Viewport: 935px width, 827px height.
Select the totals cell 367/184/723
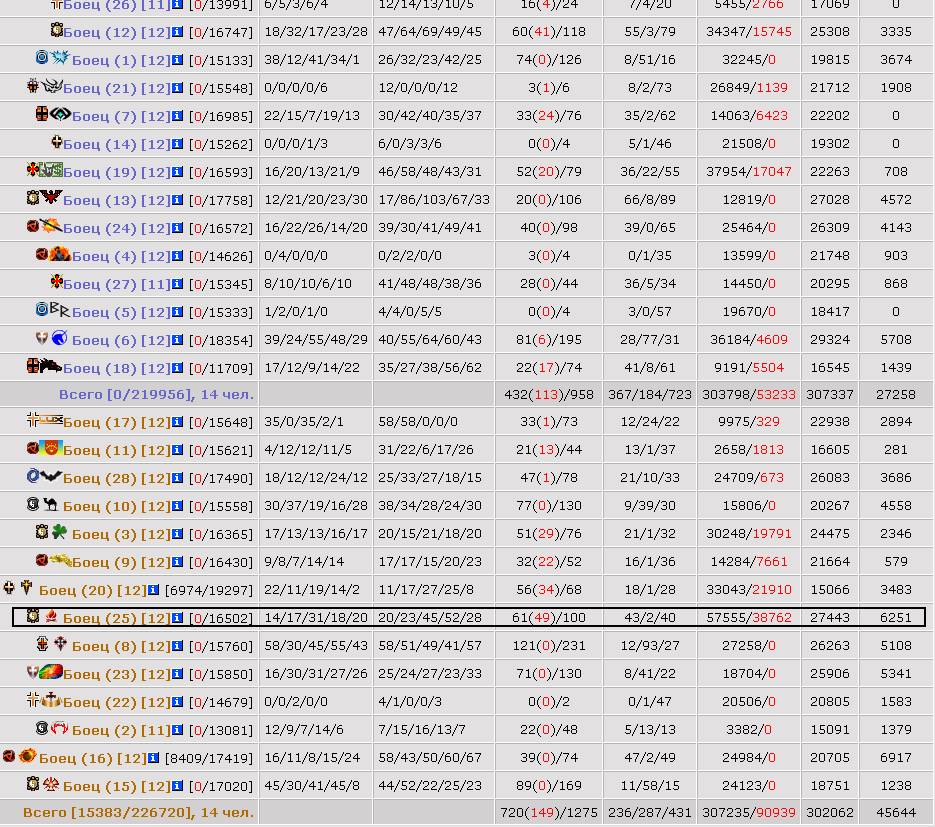(650, 395)
